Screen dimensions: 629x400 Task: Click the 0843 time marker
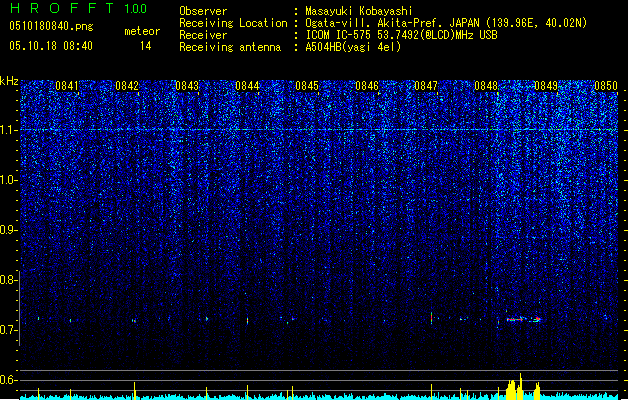[x=187, y=86]
